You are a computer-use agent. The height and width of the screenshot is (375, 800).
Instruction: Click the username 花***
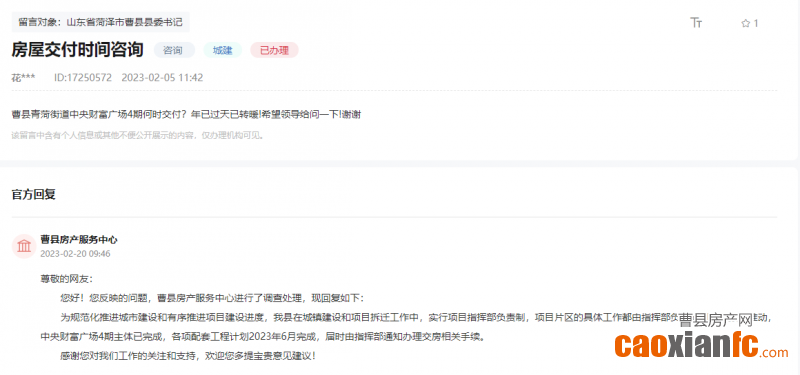[x=23, y=78]
